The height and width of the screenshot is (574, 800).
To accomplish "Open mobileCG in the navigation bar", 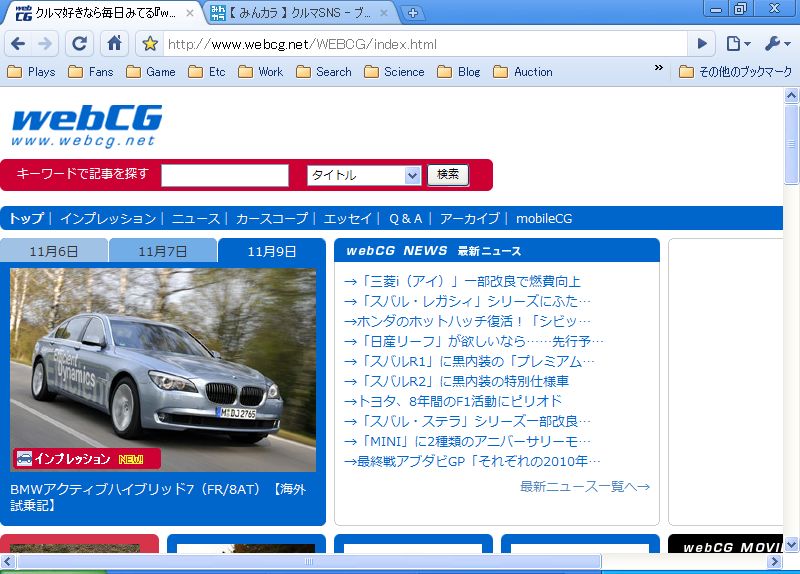I will (x=544, y=218).
